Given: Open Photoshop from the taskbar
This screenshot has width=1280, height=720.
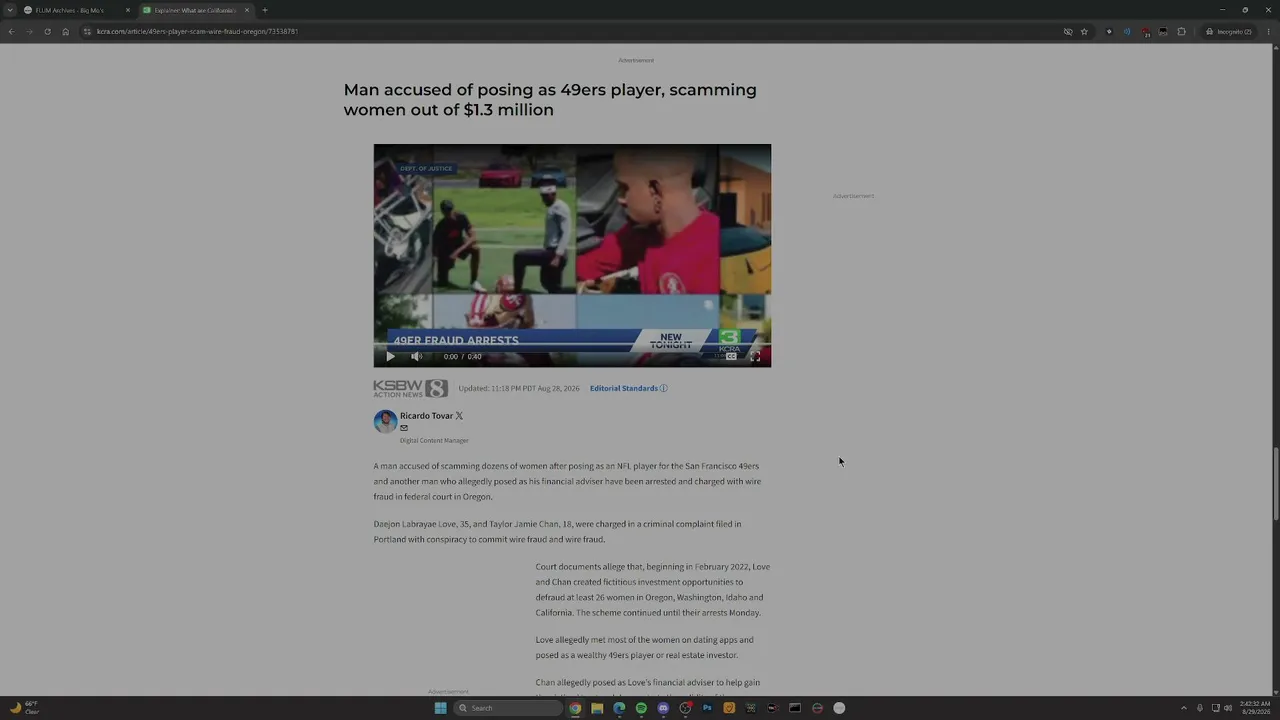Looking at the screenshot, I should [x=707, y=708].
